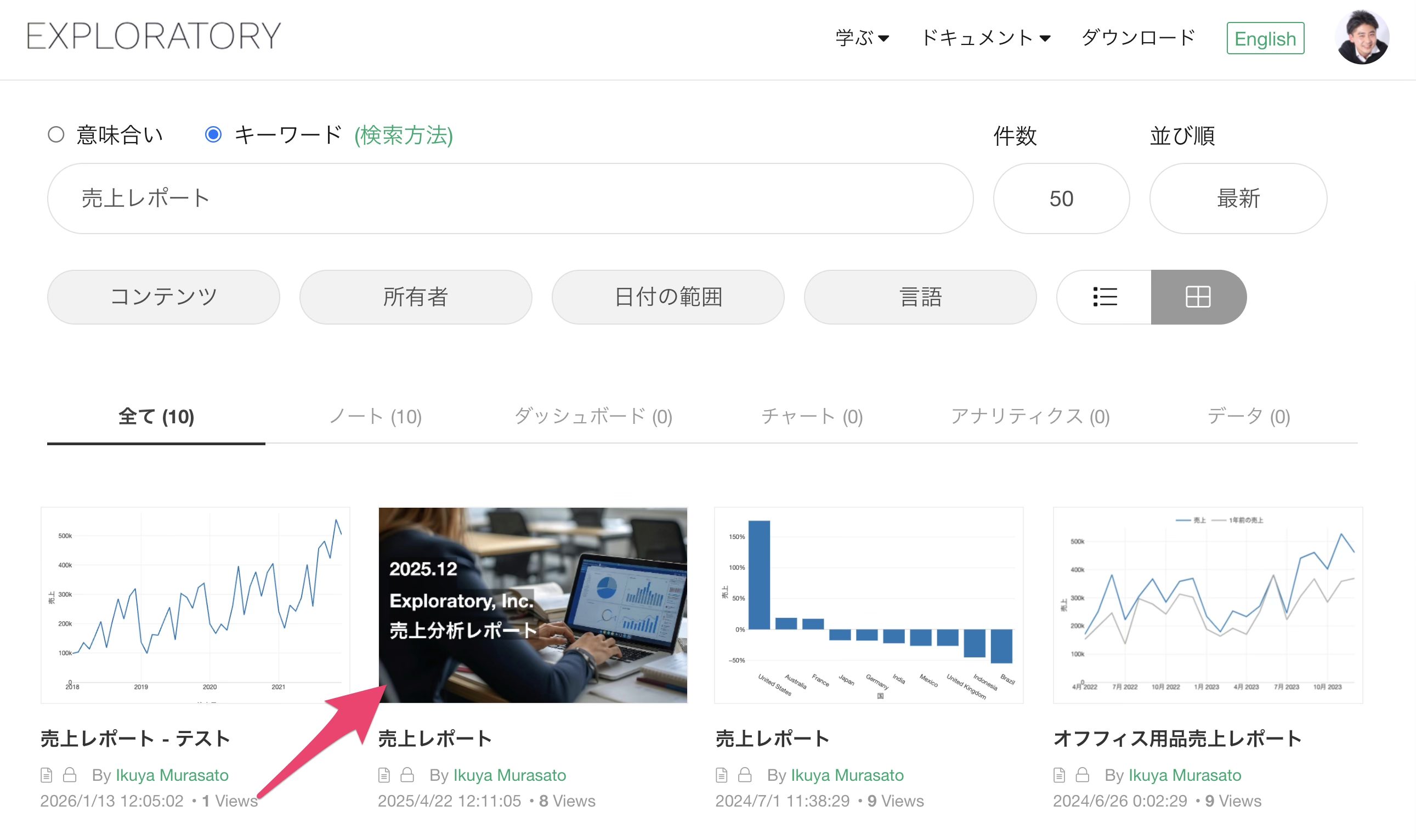This screenshot has width=1416, height=840.
Task: Open the 2025.12 売上分析レポート thumbnail
Action: 532,605
